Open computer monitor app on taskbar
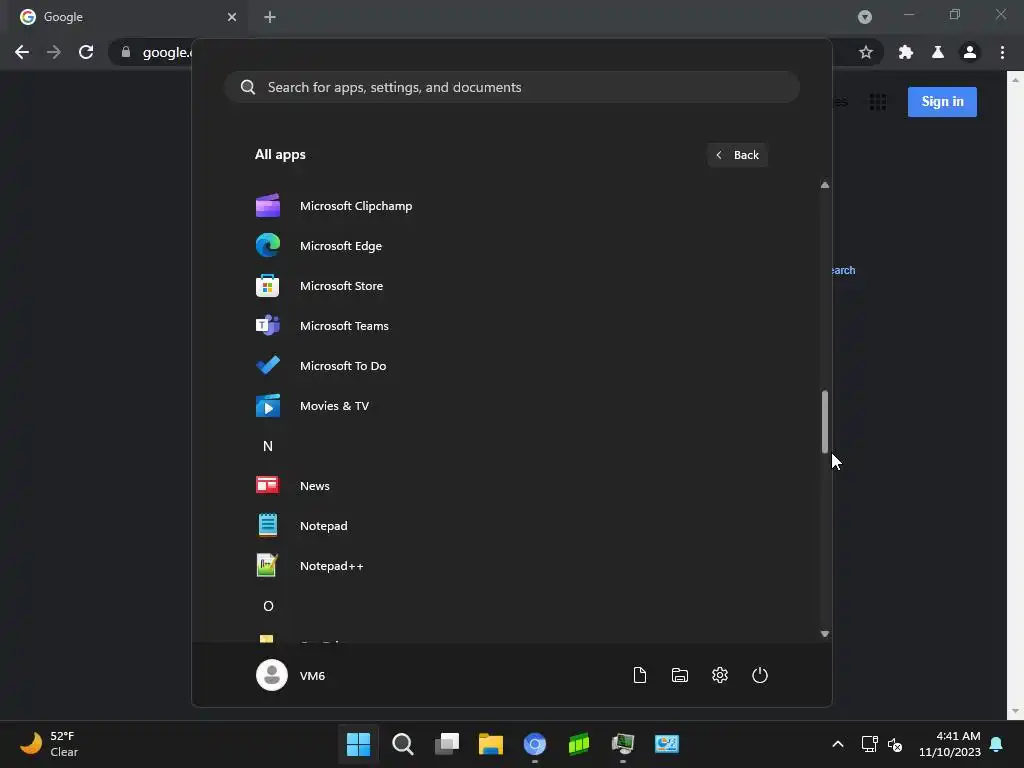The image size is (1024, 768). (x=622, y=744)
